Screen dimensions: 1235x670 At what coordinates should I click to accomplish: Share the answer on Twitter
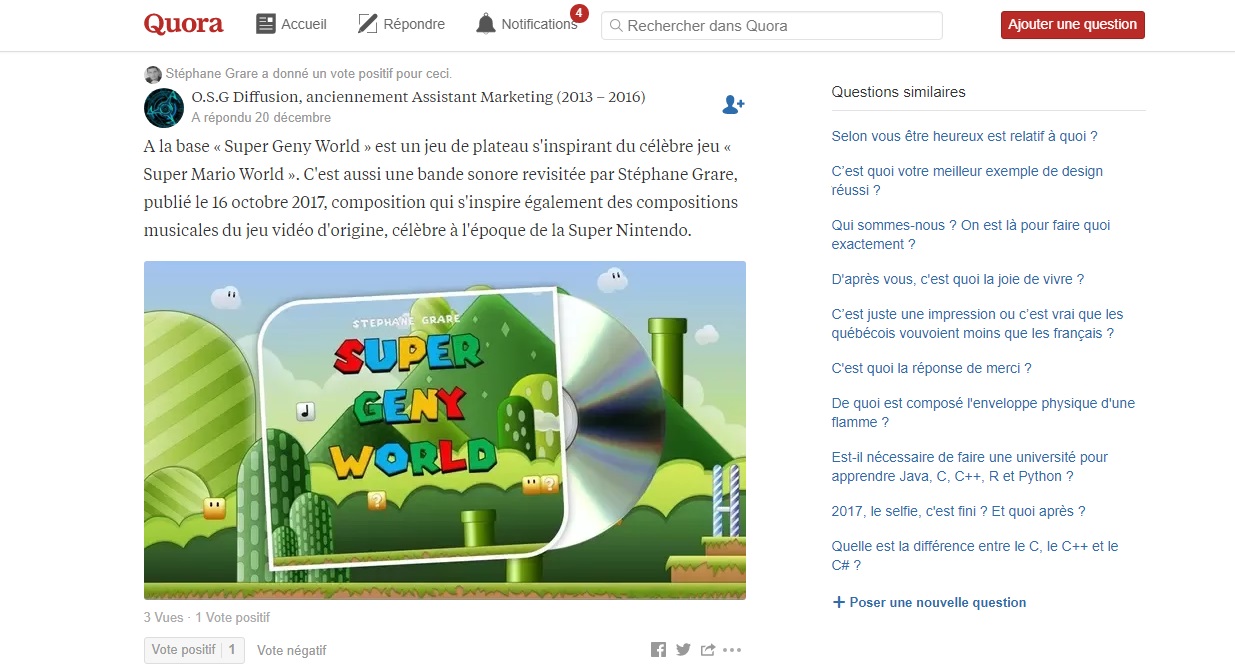(x=683, y=650)
